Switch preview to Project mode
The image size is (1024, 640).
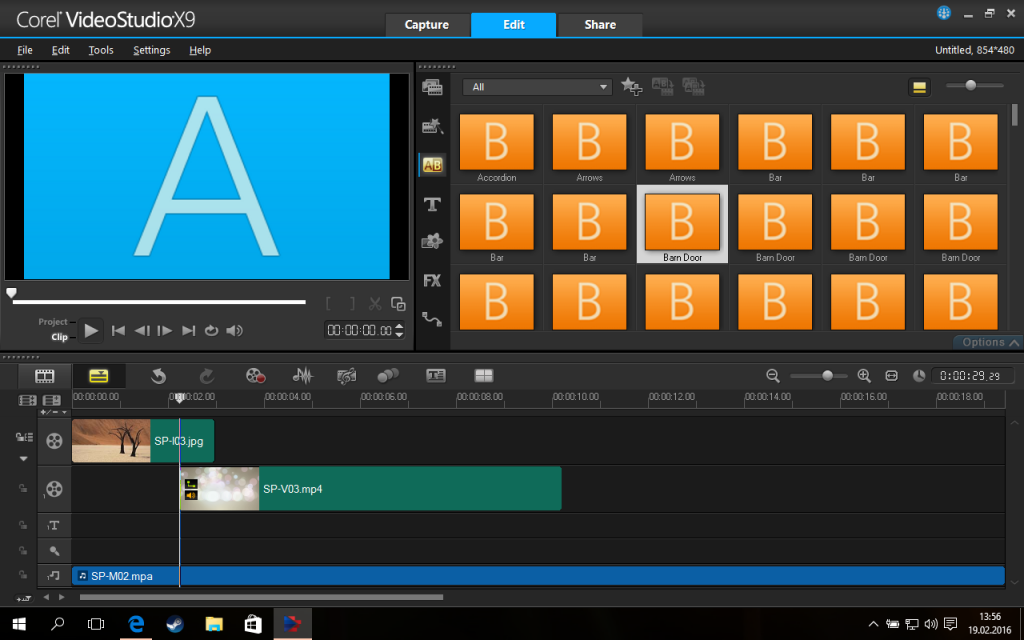pos(53,322)
